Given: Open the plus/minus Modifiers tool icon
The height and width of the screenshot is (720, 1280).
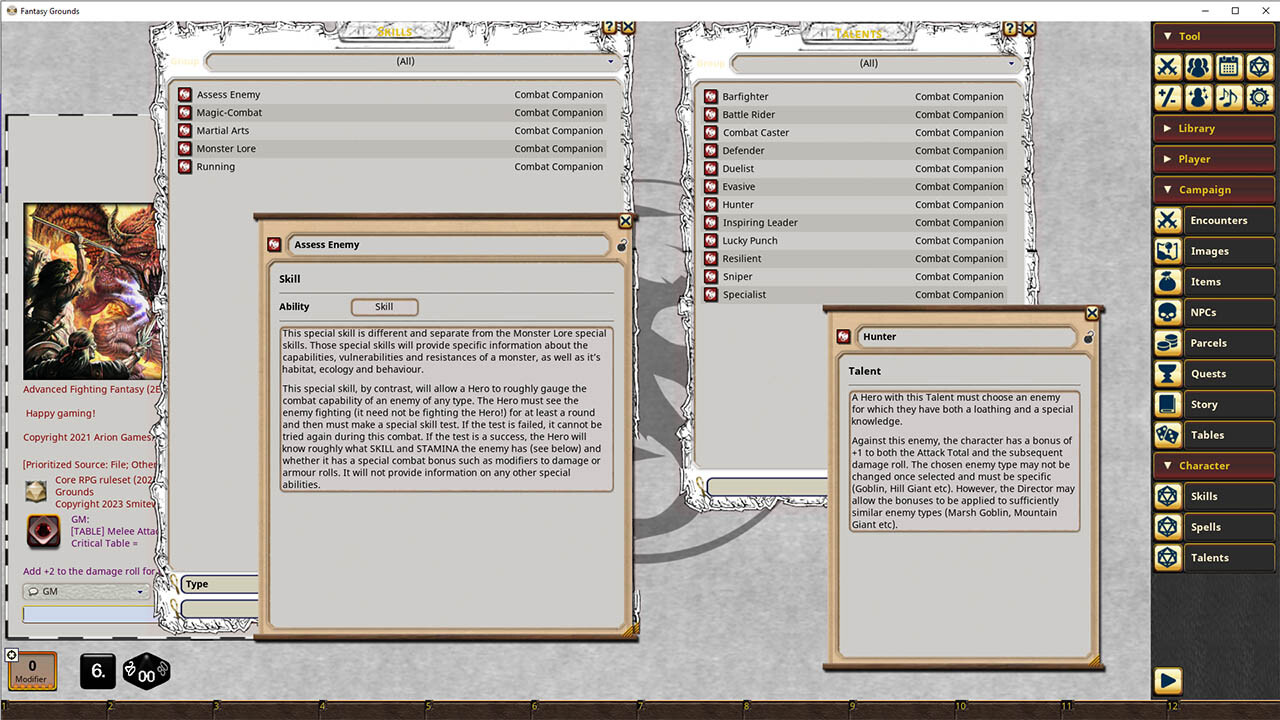Looking at the screenshot, I should click(x=1166, y=97).
